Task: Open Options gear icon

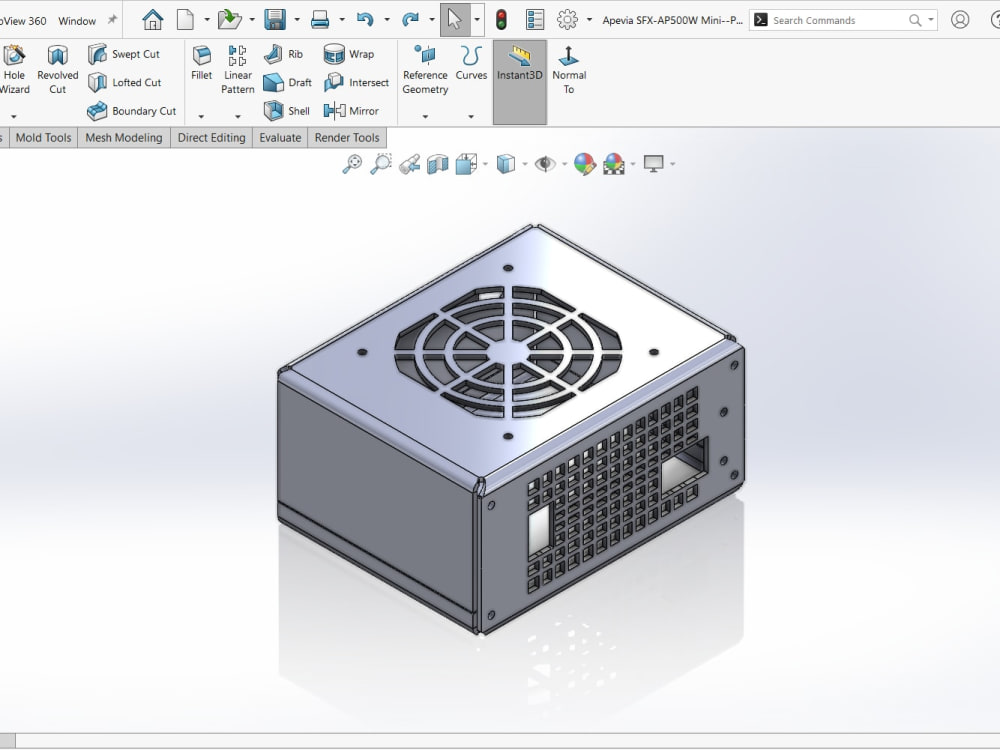Action: (567, 20)
